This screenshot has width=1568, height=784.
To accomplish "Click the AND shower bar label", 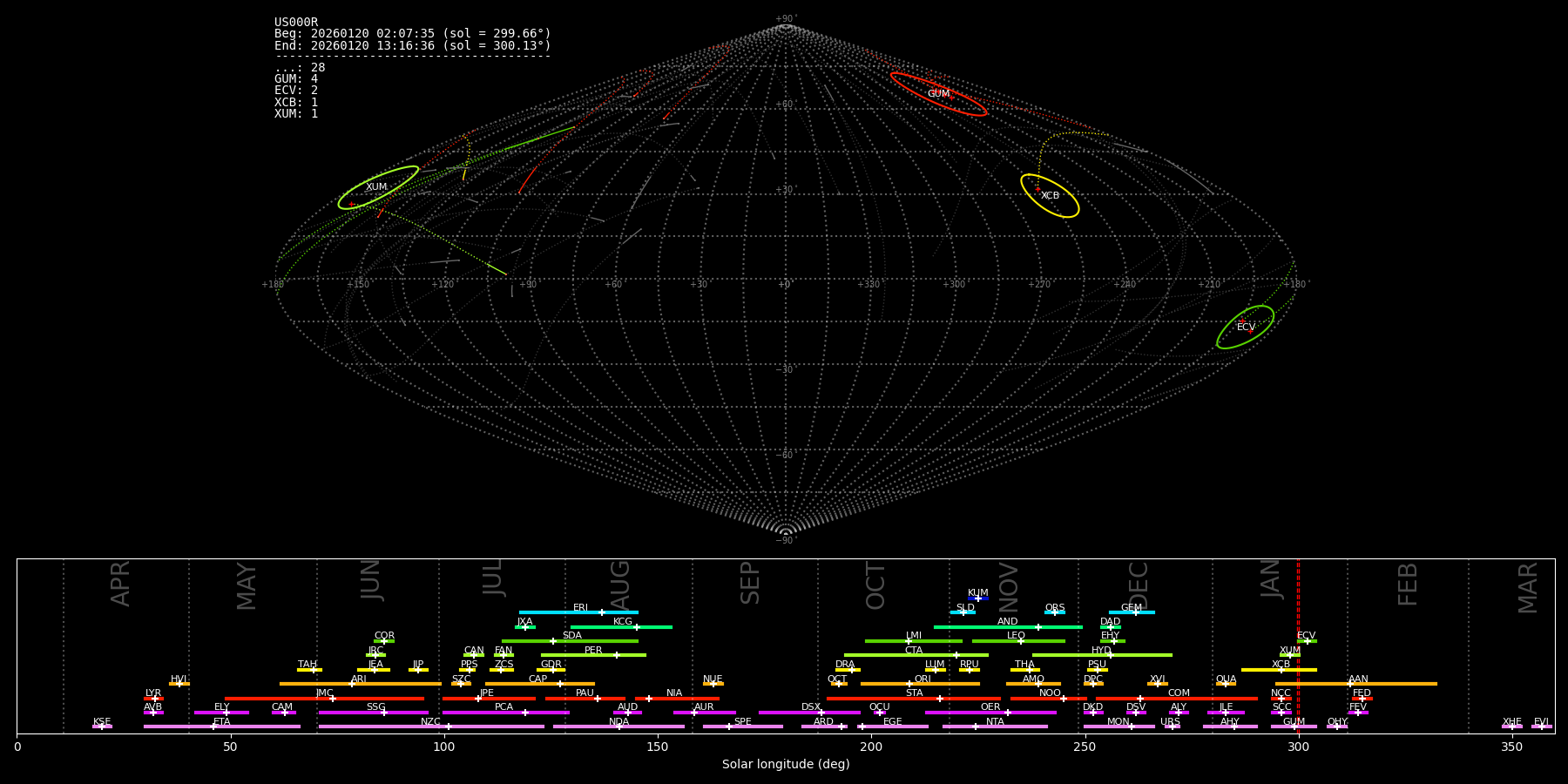I will 1008,622.
